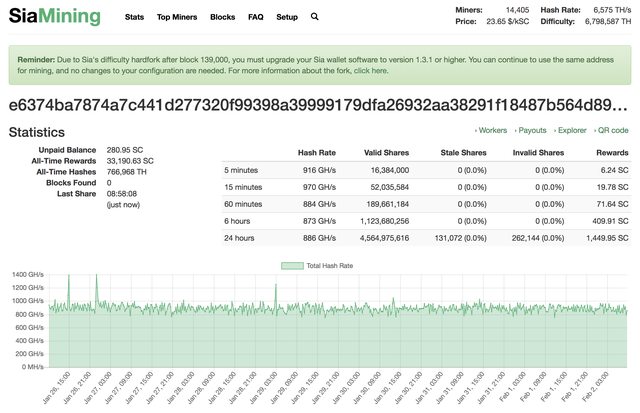Click All-Time Hashes value 766,968 TH
Screen dimensions: 640x413
coord(127,172)
